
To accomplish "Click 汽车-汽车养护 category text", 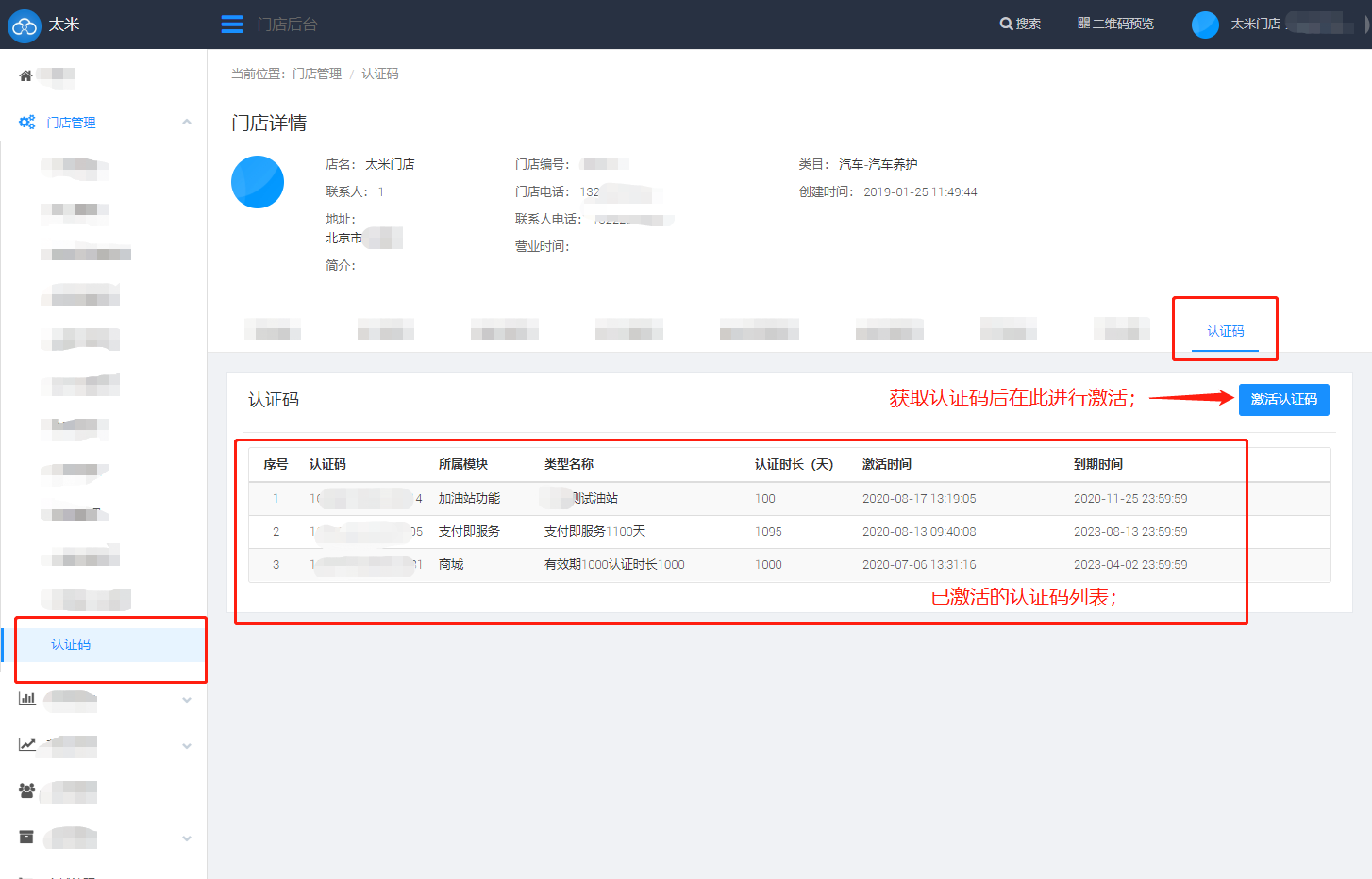I will click(x=878, y=164).
